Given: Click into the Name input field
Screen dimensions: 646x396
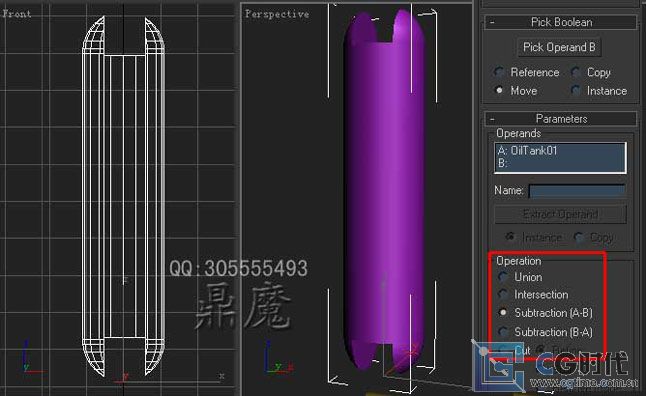Looking at the screenshot, I should pos(577,190).
